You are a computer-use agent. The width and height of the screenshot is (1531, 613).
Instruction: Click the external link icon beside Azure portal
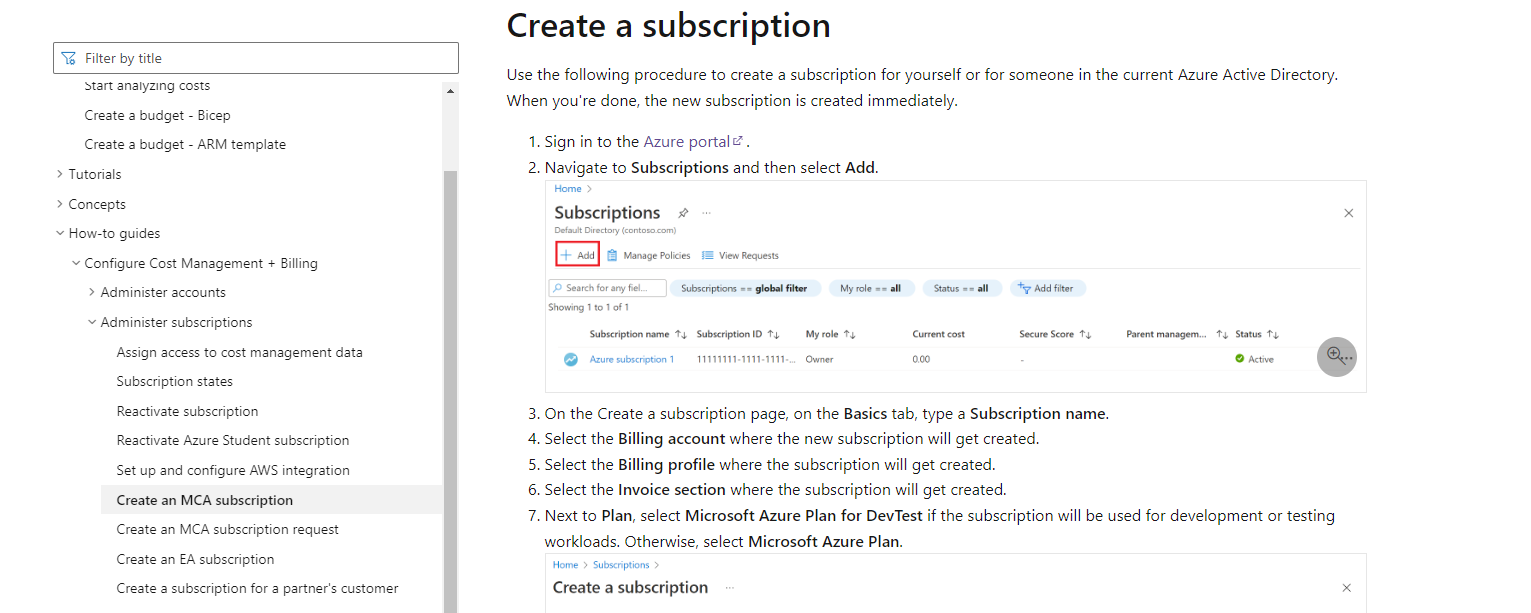click(x=738, y=141)
